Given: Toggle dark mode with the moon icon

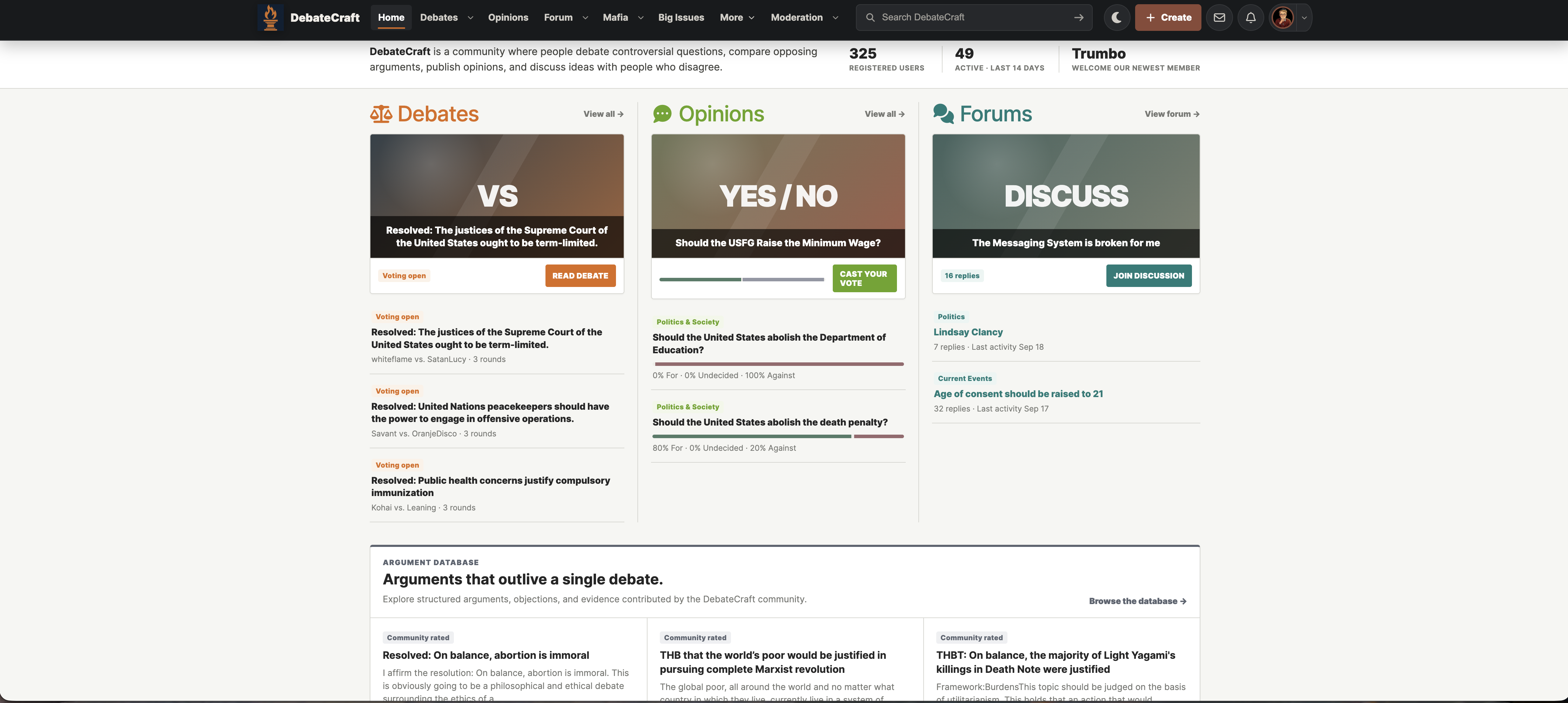Looking at the screenshot, I should click(1116, 18).
